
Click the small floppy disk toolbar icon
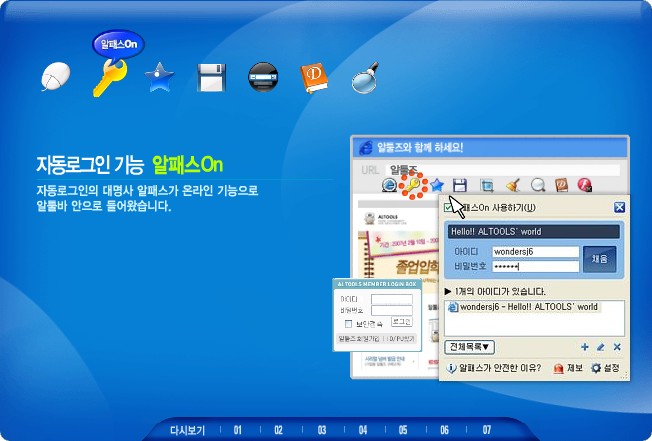pyautogui.click(x=460, y=185)
